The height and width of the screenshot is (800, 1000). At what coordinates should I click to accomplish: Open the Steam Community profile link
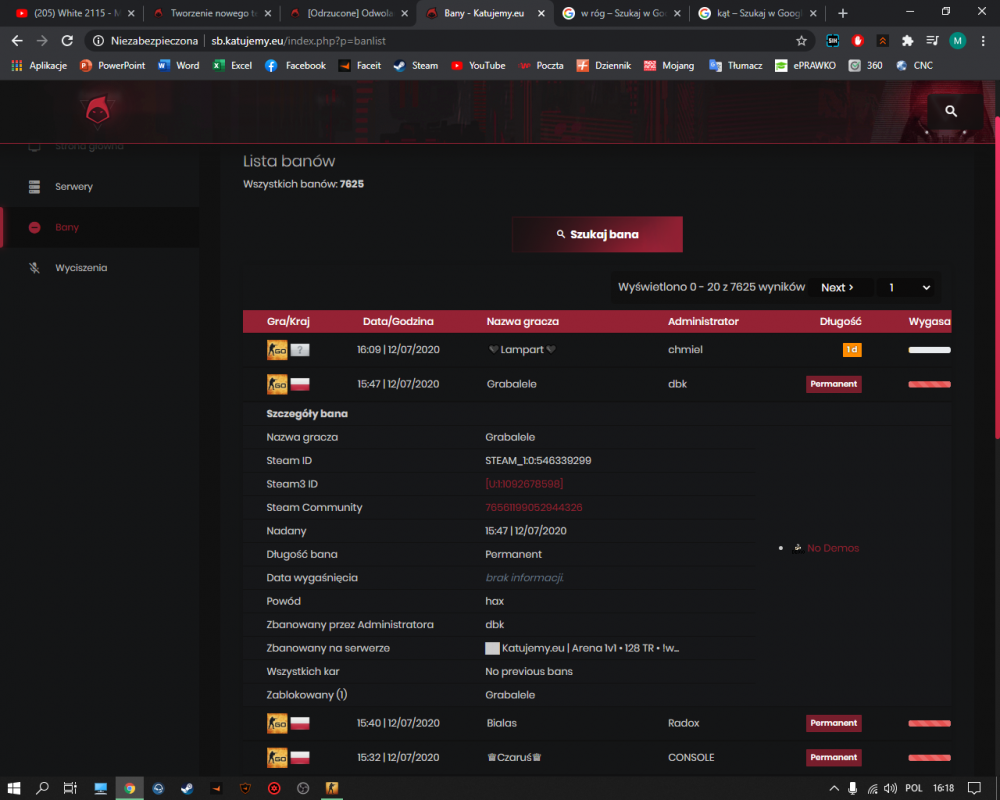tap(533, 507)
